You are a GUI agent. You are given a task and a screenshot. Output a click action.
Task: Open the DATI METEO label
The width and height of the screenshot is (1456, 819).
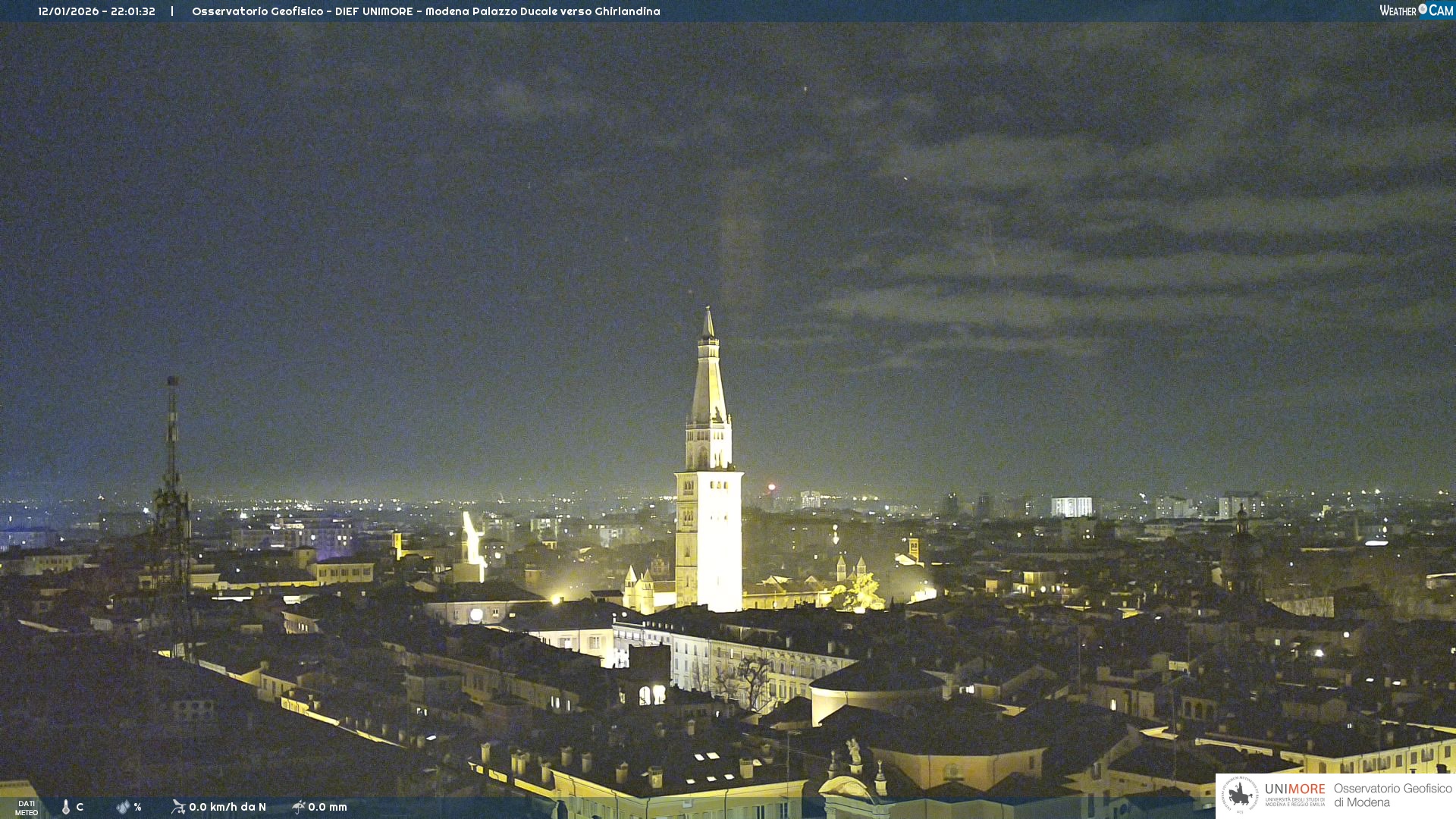click(x=27, y=808)
